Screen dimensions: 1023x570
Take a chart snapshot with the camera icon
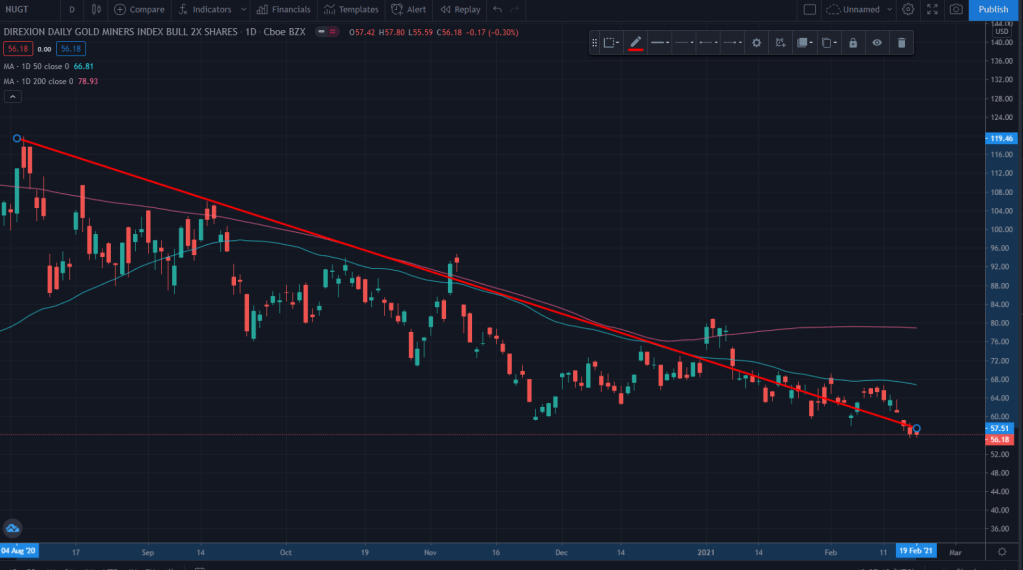tap(956, 9)
